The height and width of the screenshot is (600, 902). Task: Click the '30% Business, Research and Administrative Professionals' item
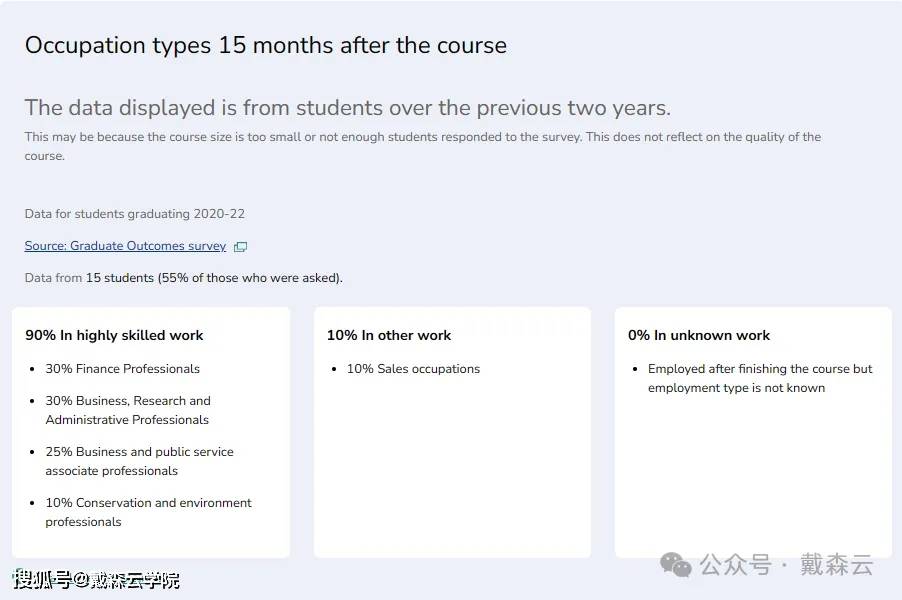click(128, 410)
